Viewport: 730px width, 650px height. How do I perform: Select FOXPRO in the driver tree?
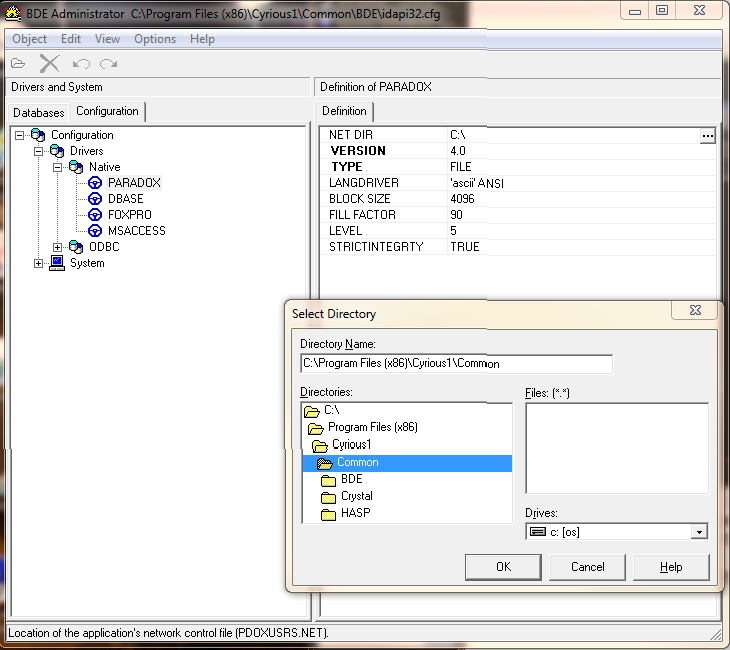coord(129,215)
